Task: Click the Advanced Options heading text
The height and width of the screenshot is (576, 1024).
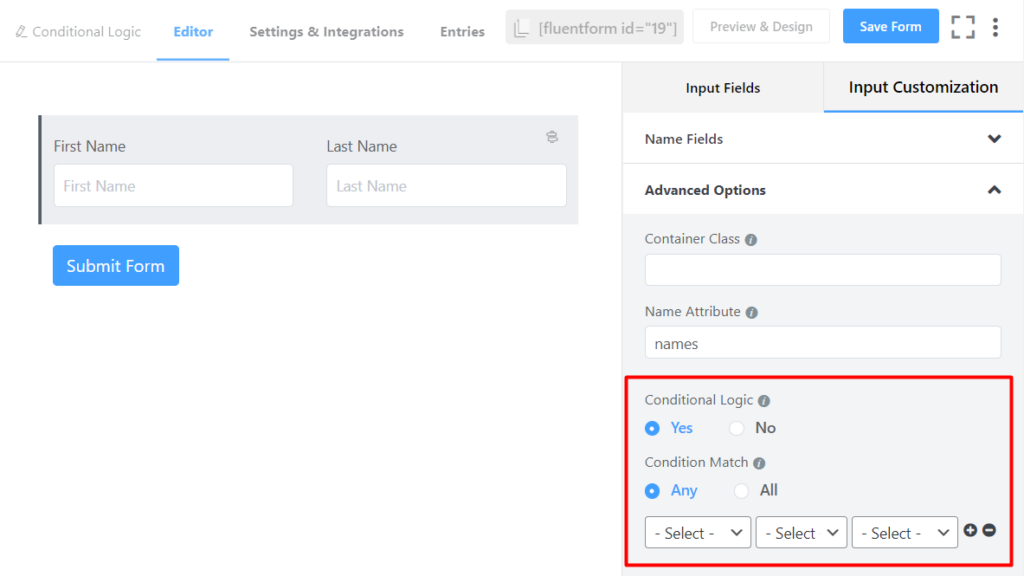Action: click(705, 190)
